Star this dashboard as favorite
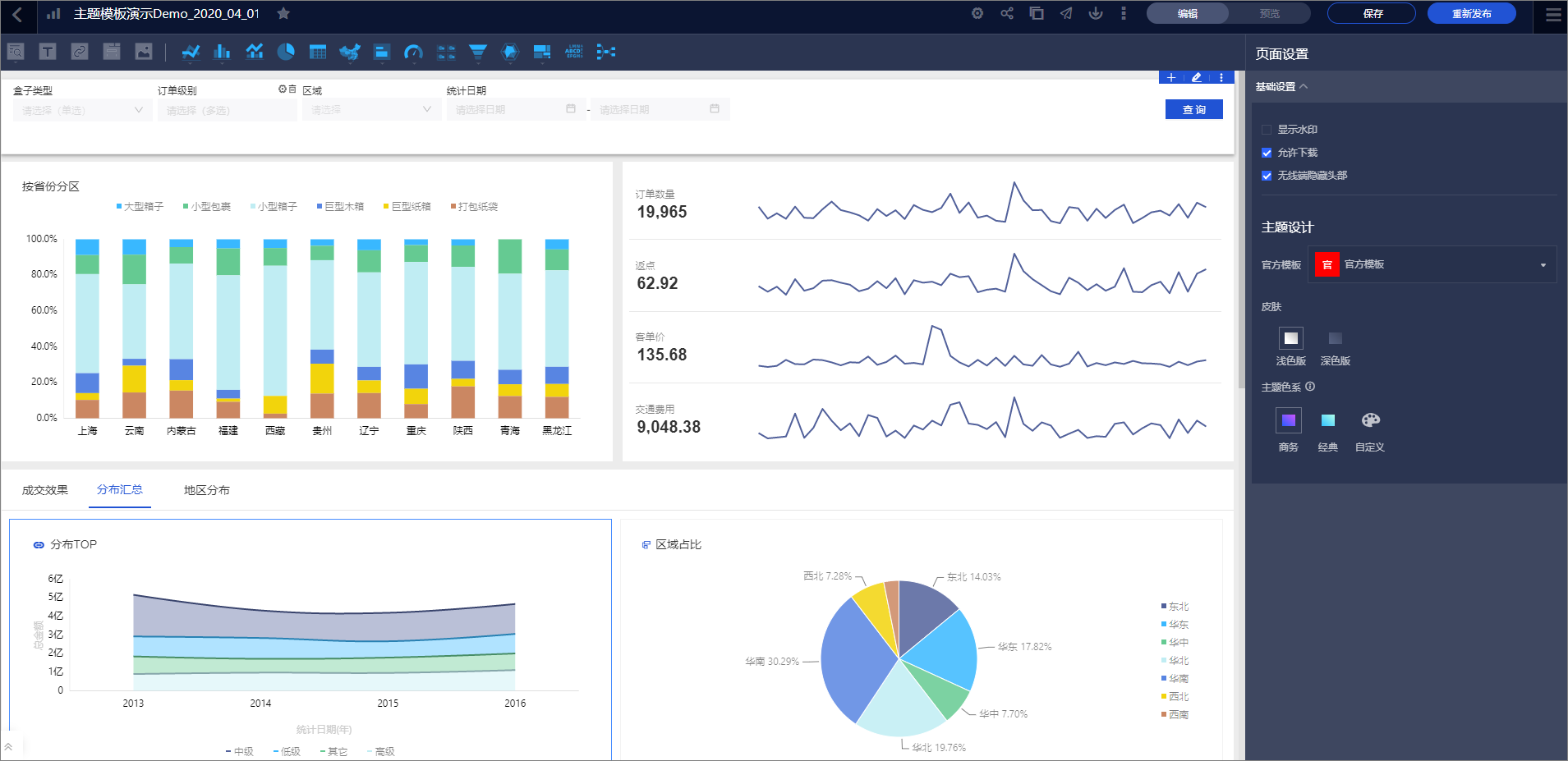The image size is (1568, 761). pyautogui.click(x=283, y=13)
